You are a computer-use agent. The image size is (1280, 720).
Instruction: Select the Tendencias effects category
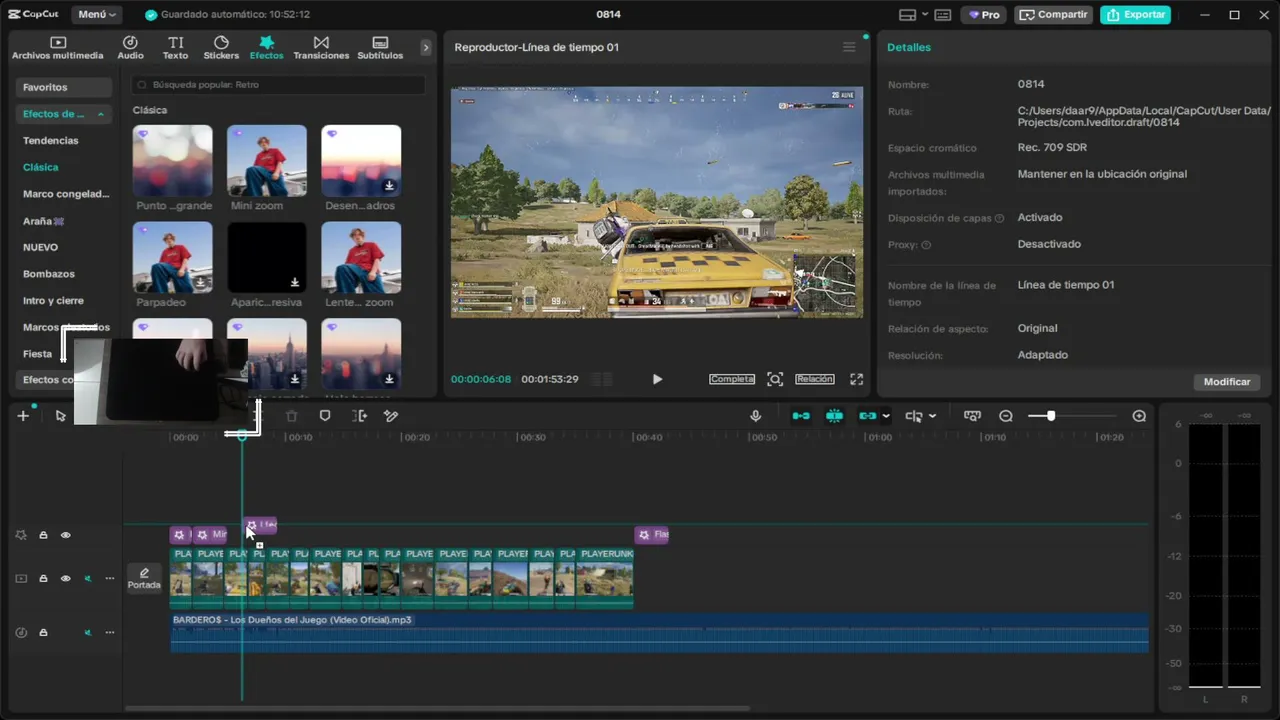(51, 141)
